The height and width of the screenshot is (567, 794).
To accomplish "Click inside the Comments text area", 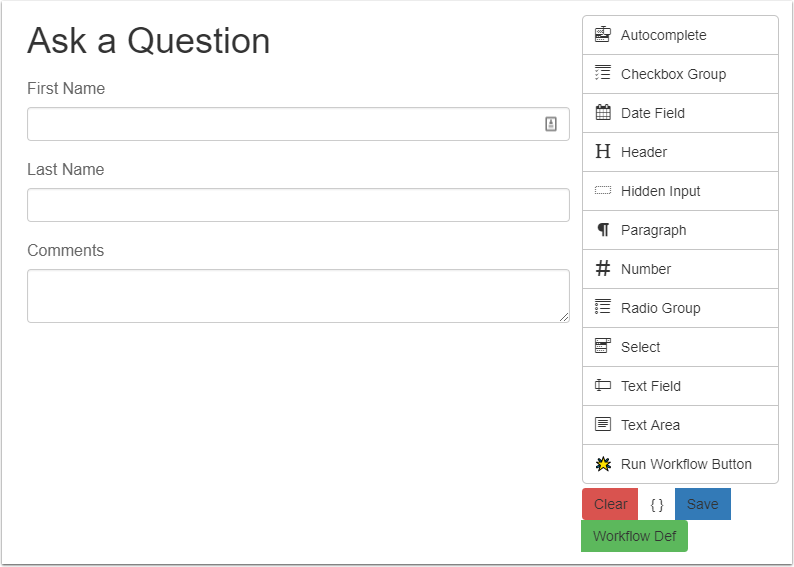I will click(x=298, y=296).
